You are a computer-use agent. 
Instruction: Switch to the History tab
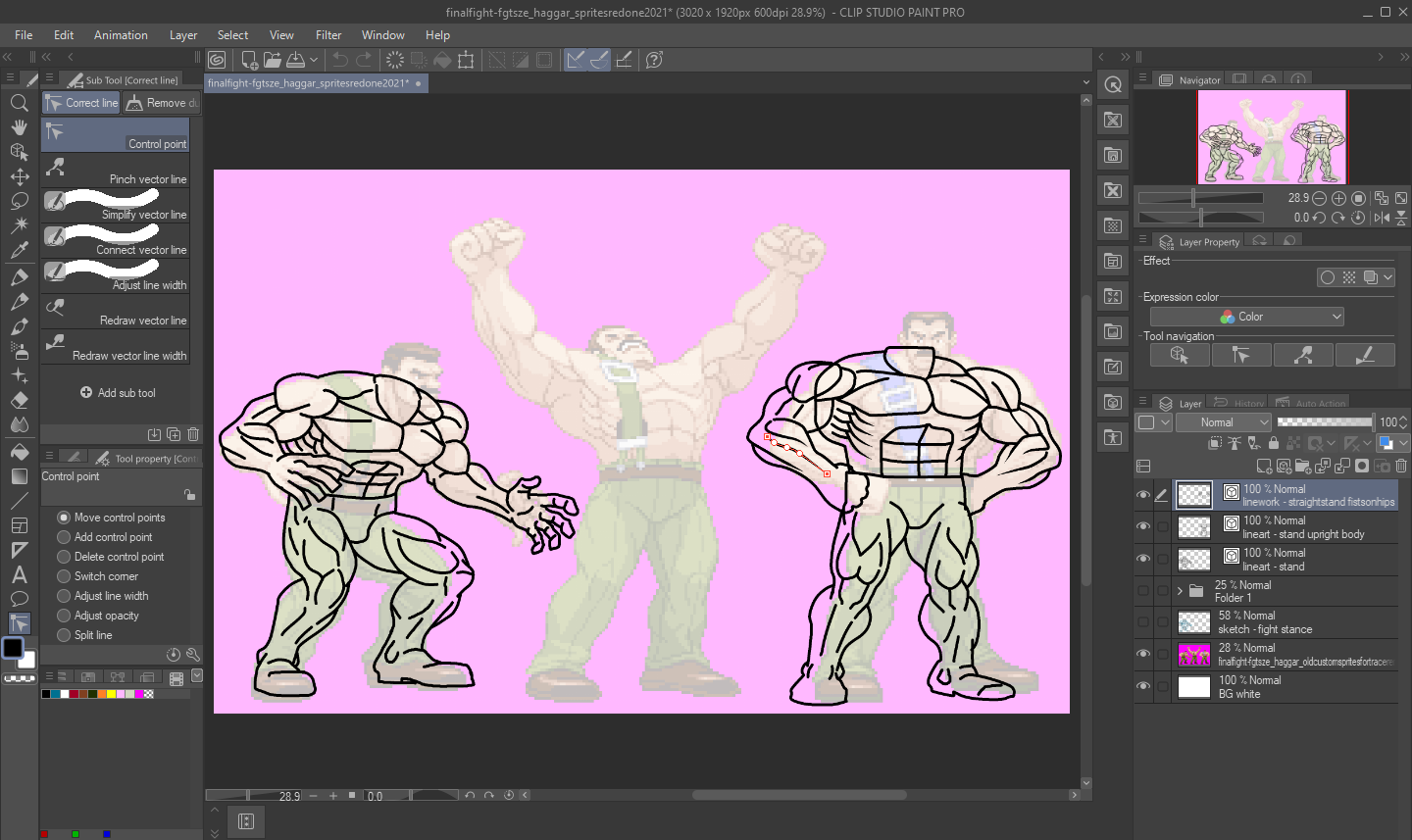click(x=1238, y=403)
